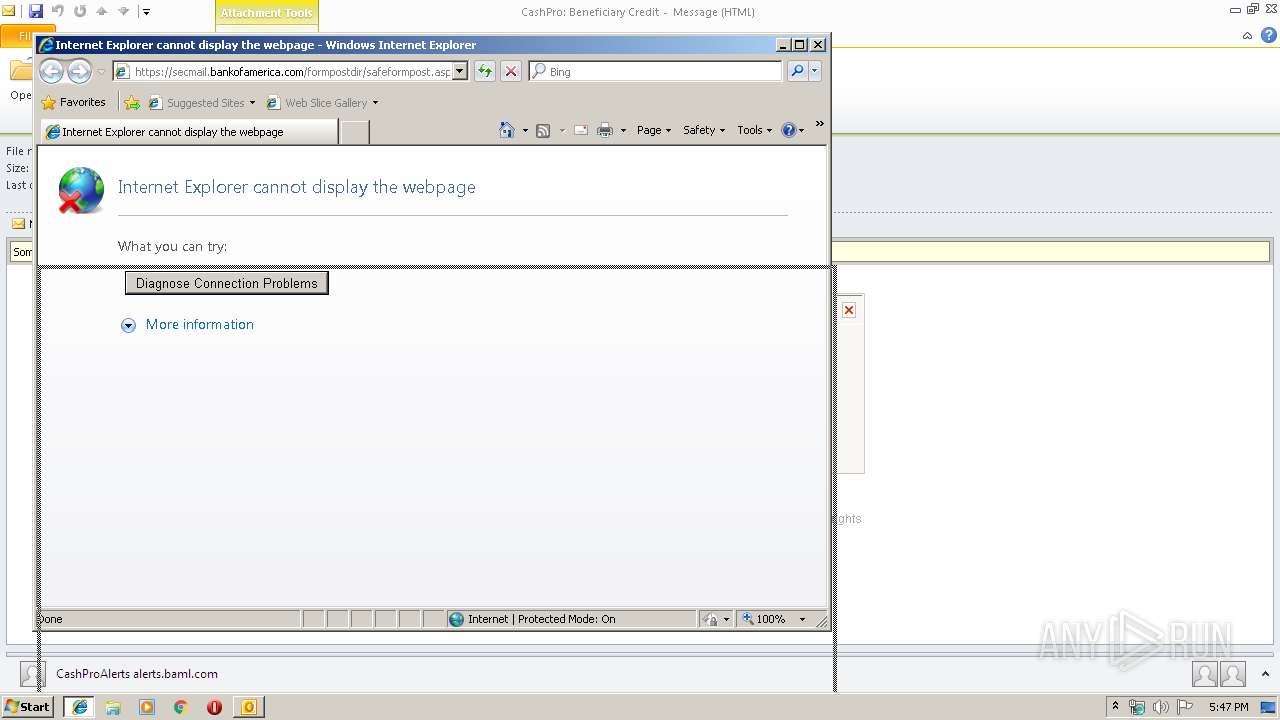Launch Google Chrome from taskbar
The width and height of the screenshot is (1280, 720).
180,707
